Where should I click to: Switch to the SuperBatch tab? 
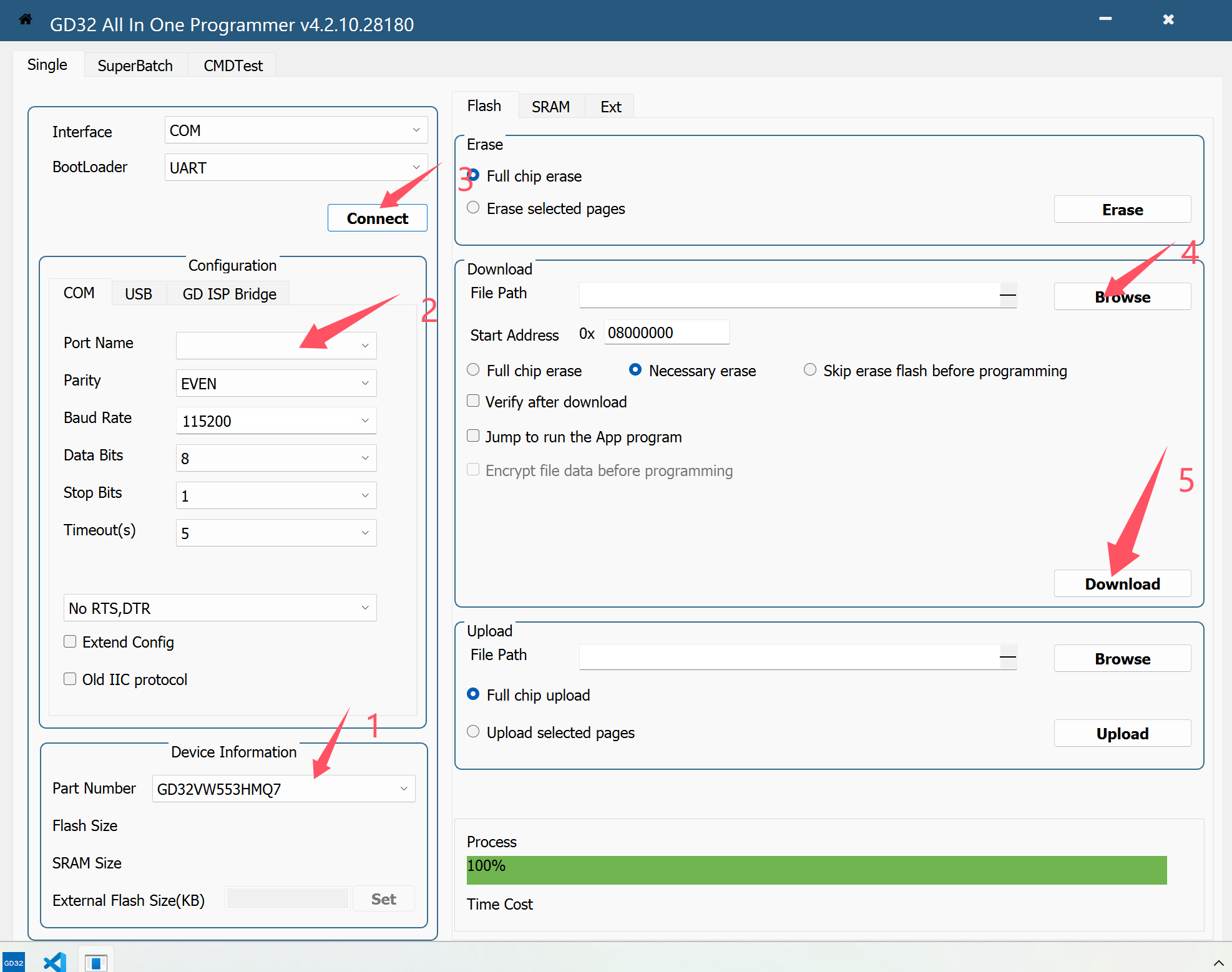[x=135, y=66]
